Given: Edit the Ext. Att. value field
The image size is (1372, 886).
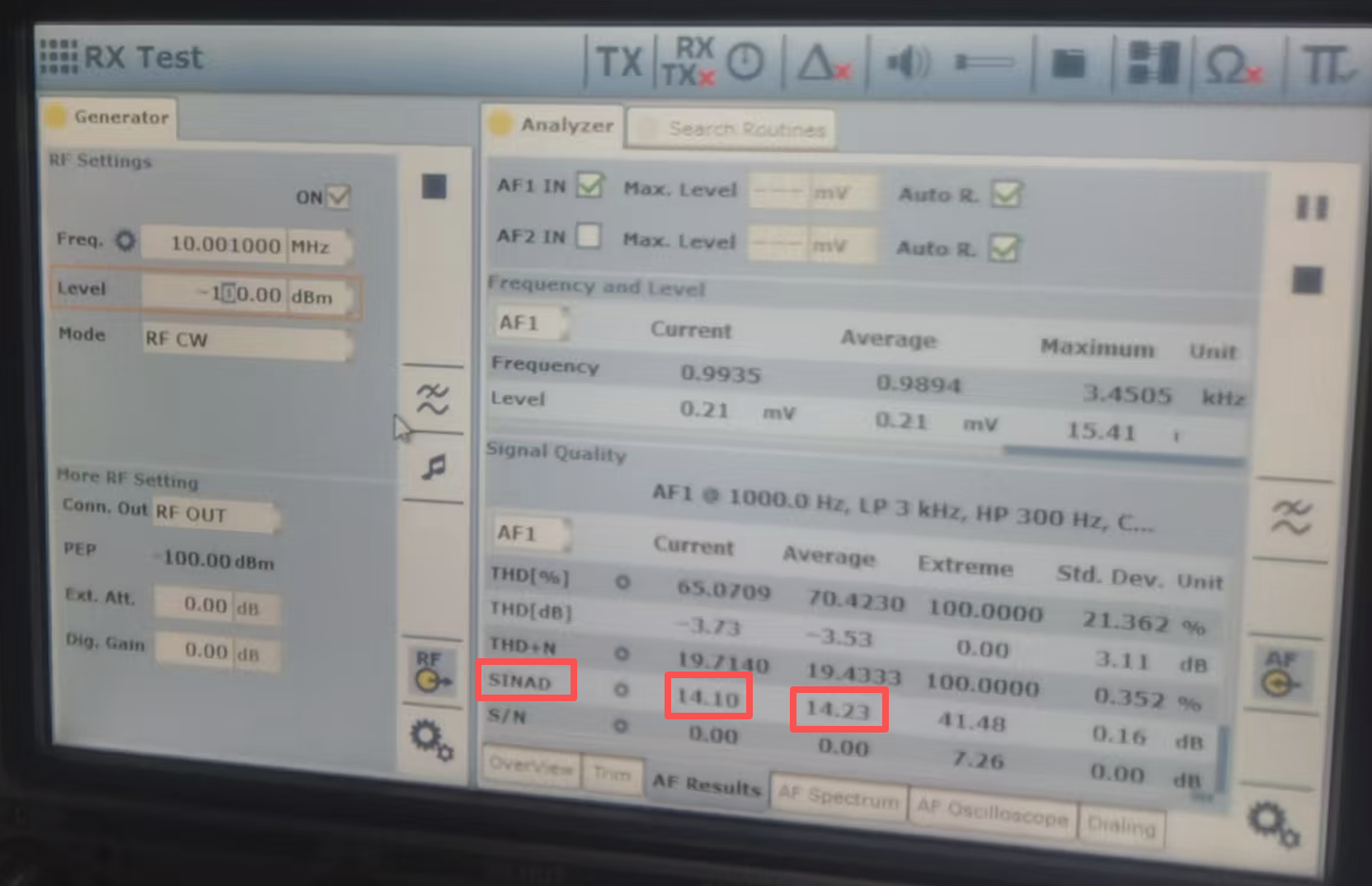Looking at the screenshot, I should (193, 605).
